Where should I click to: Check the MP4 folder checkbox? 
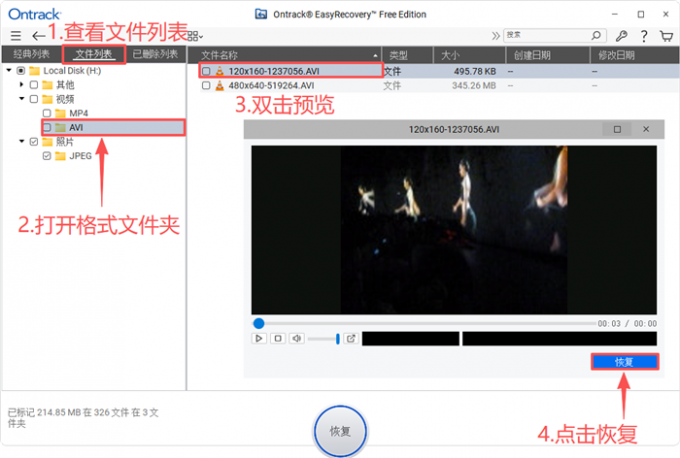(x=47, y=113)
